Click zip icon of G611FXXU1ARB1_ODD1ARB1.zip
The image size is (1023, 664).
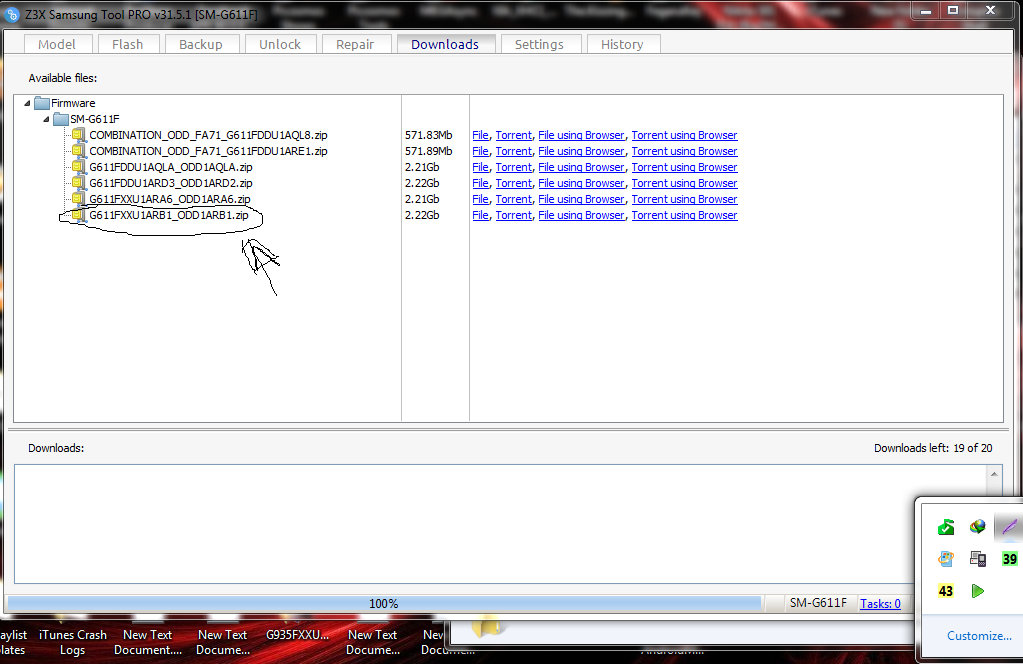tap(78, 215)
